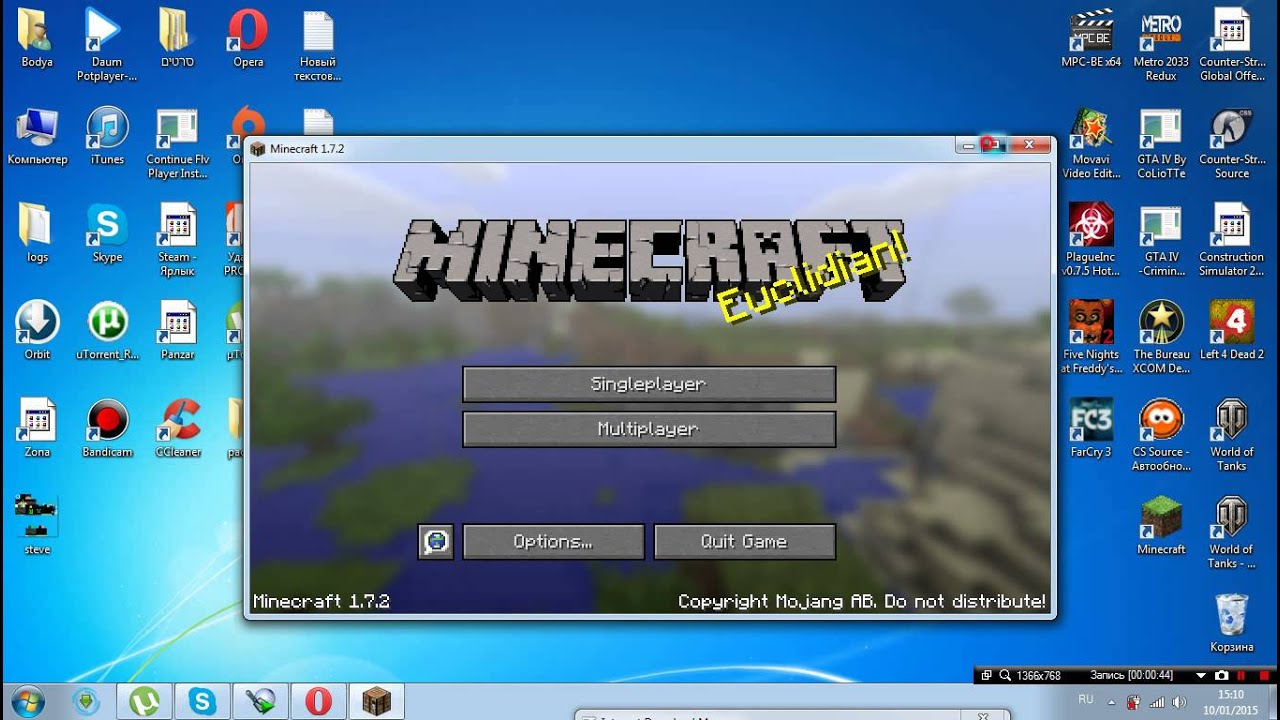Launch Skype from the desktop shortcut

pos(107,234)
